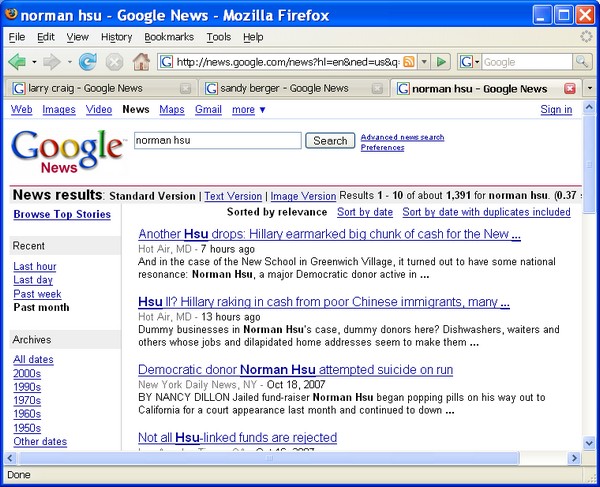Viewport: 600px width, 487px height.
Task: Click the Video link in Google navigation
Action: tap(99, 110)
